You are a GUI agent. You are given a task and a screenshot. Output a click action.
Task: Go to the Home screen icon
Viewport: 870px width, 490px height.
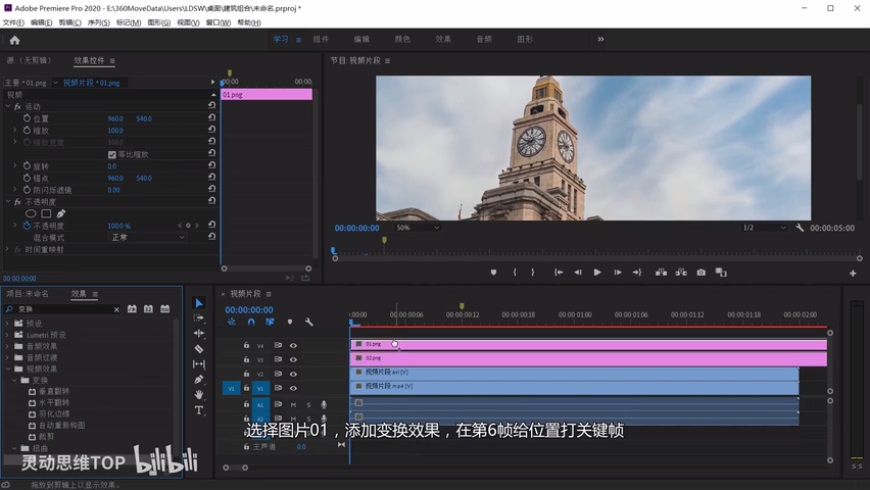tap(14, 40)
